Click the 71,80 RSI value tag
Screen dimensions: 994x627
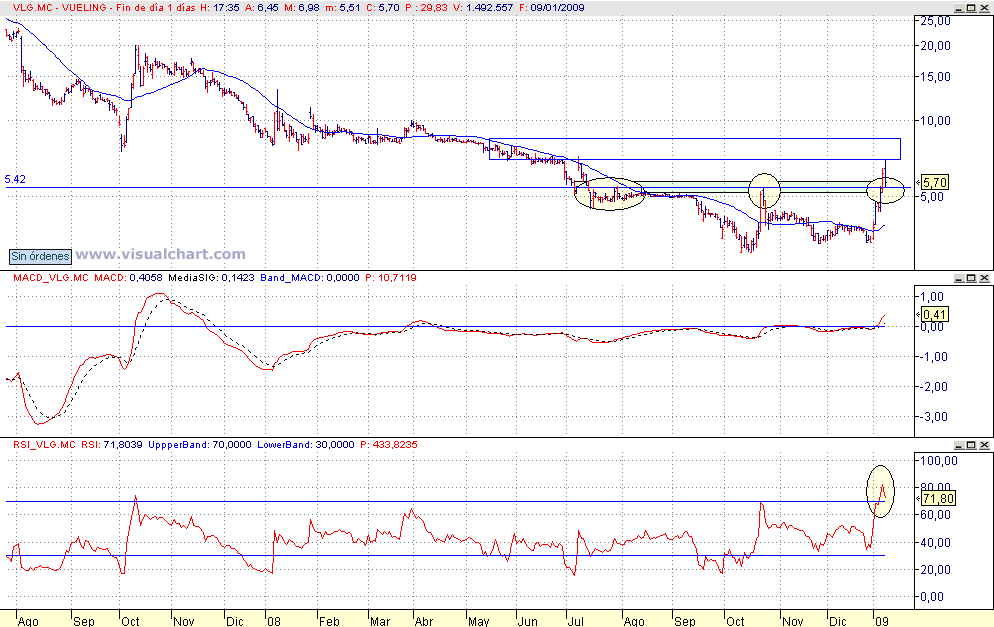tap(938, 499)
